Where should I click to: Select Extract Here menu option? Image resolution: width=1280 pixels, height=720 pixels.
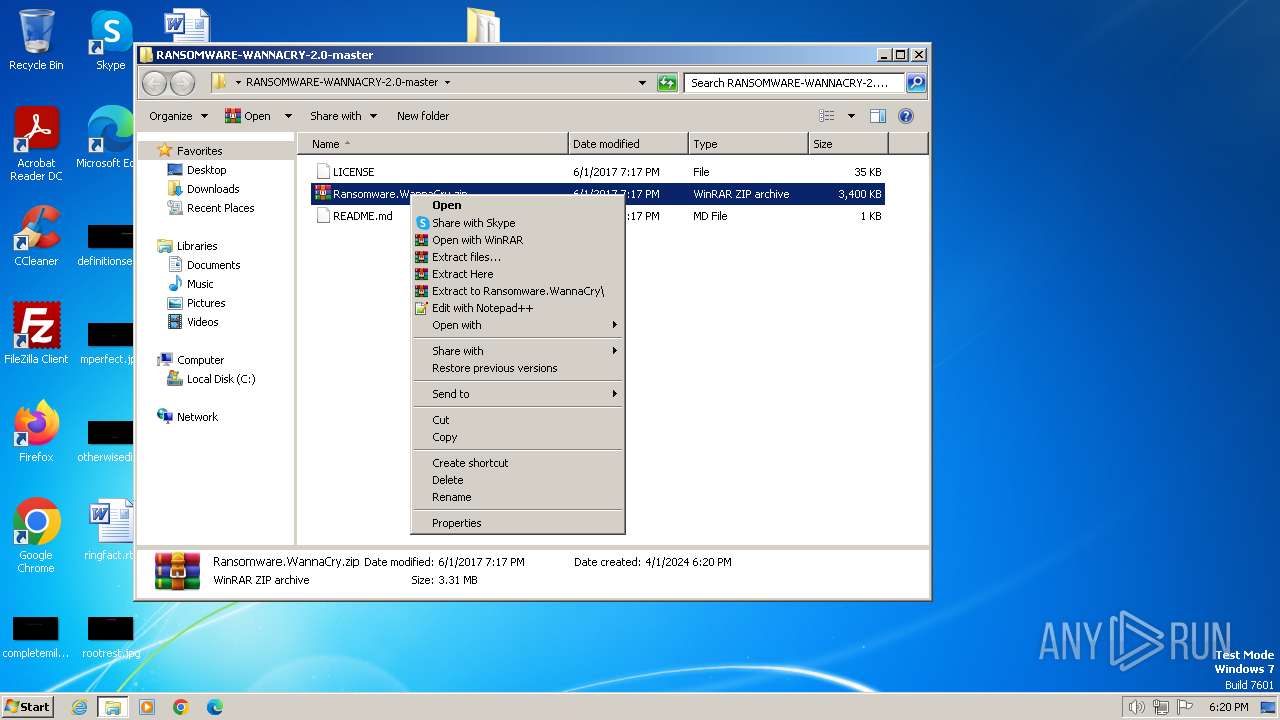518,274
